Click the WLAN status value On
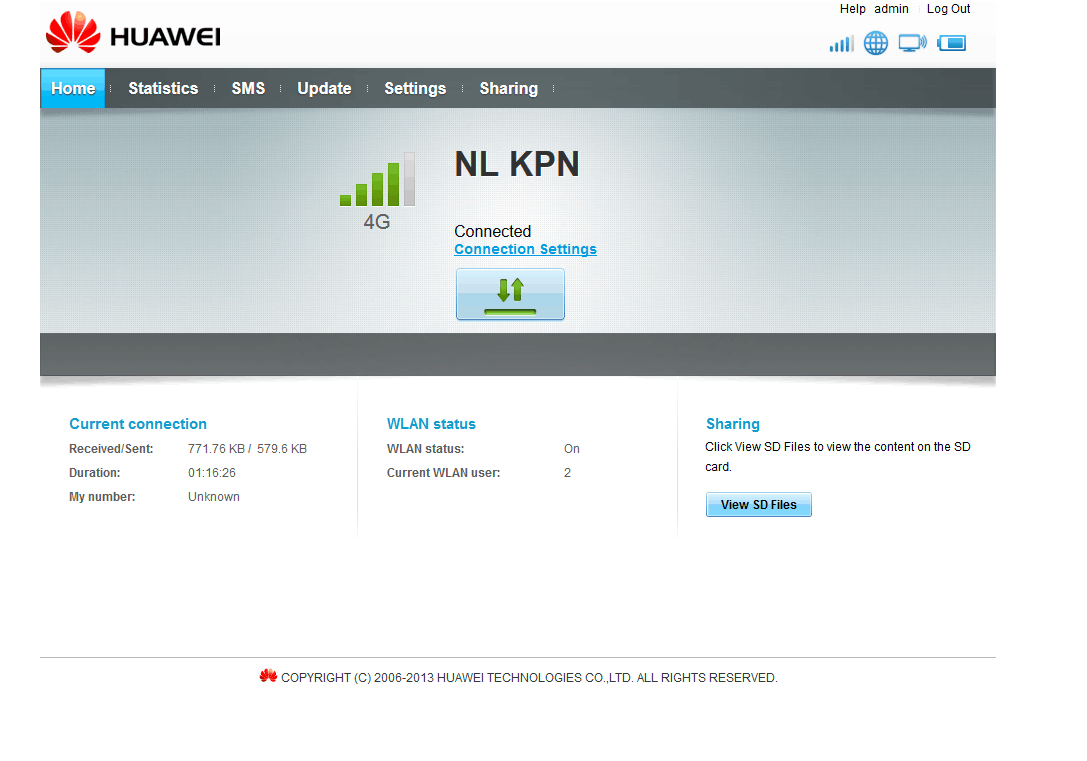This screenshot has width=1087, height=761. click(572, 448)
